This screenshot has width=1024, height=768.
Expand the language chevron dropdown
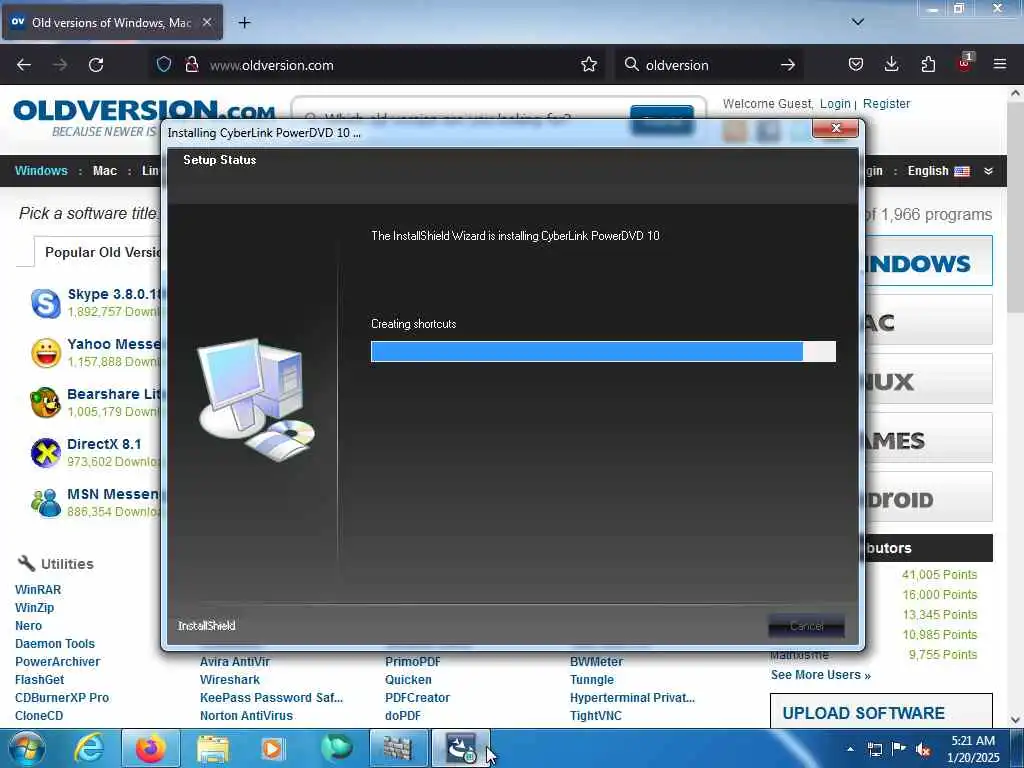(x=988, y=171)
